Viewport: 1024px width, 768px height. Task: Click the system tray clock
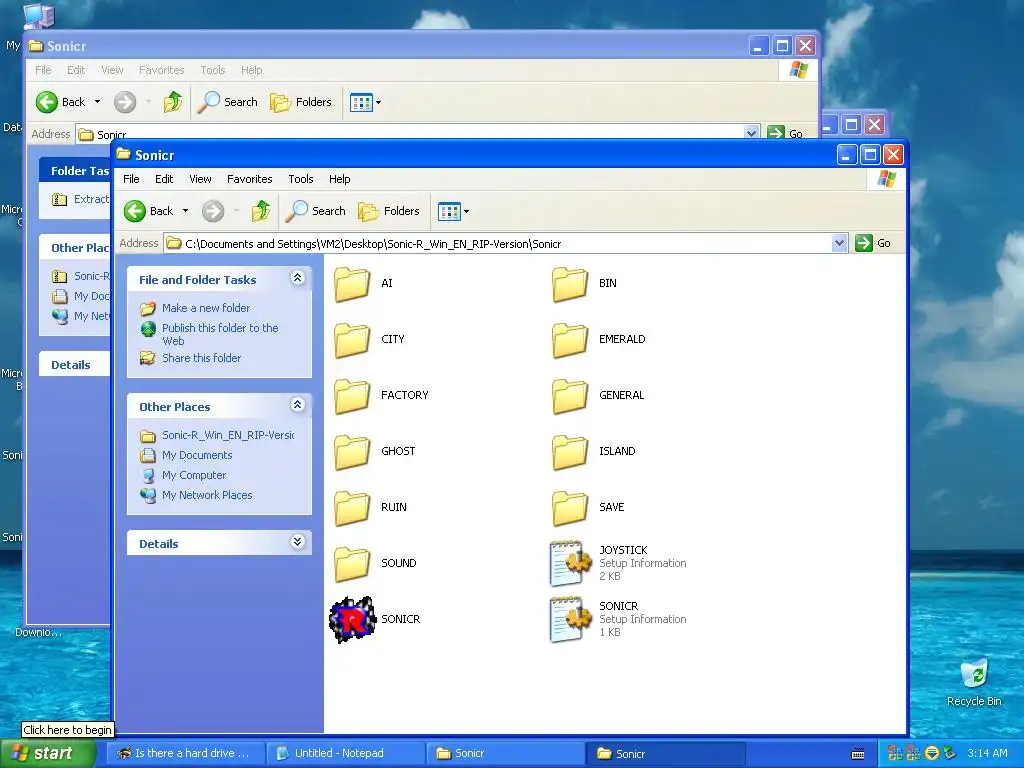987,754
